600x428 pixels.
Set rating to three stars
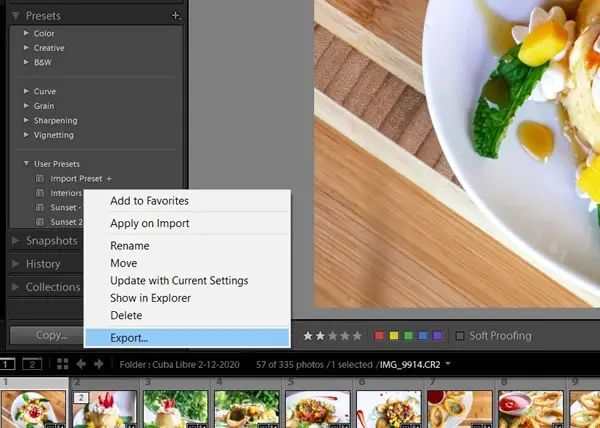(x=333, y=336)
